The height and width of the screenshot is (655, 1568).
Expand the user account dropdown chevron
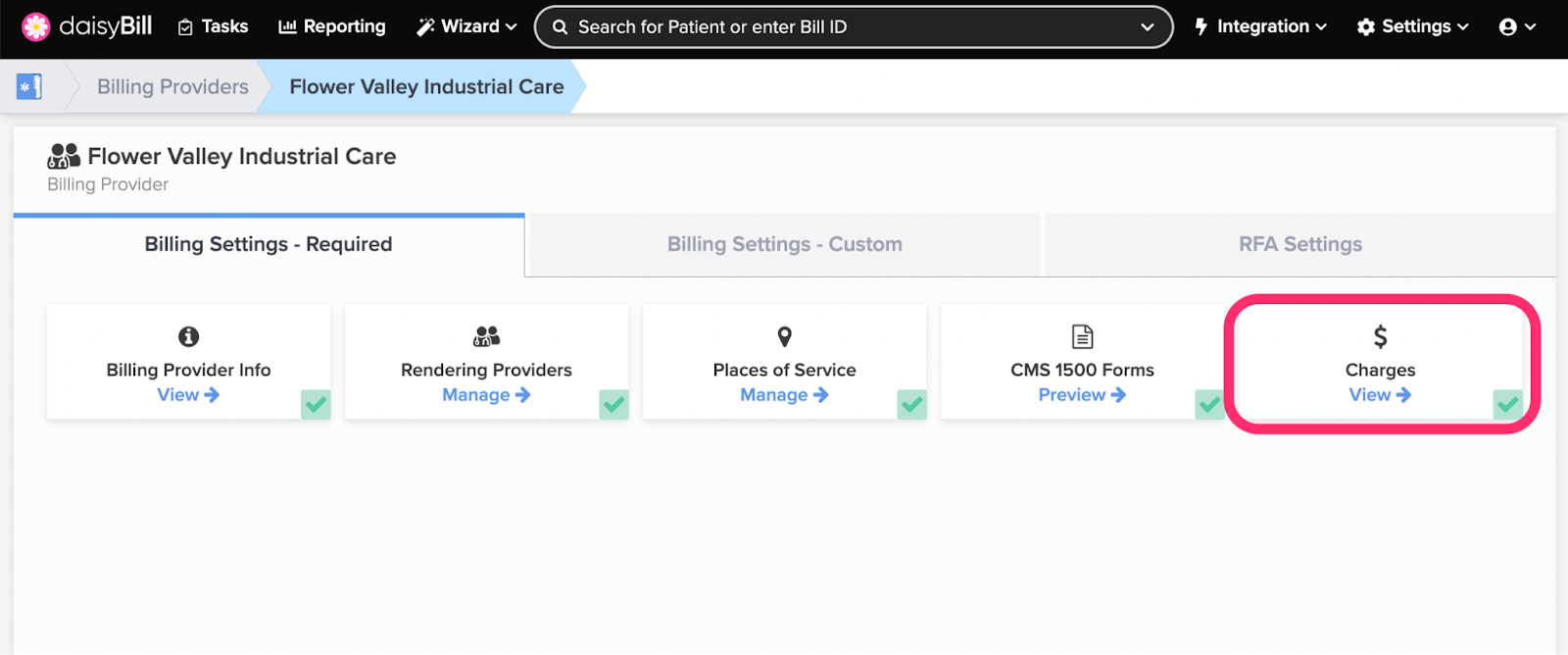tap(1531, 27)
